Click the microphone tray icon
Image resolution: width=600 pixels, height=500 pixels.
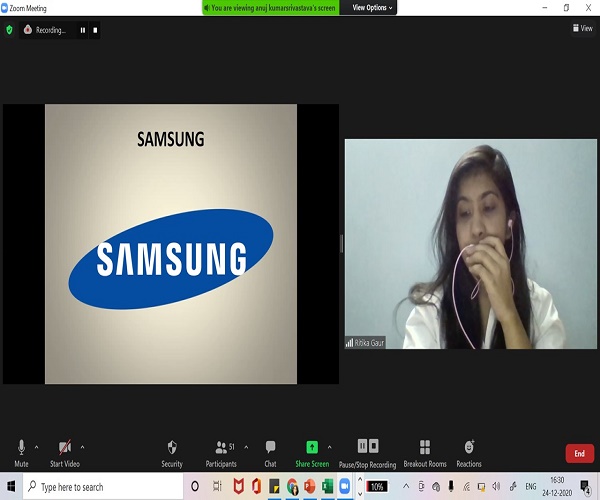[x=451, y=486]
